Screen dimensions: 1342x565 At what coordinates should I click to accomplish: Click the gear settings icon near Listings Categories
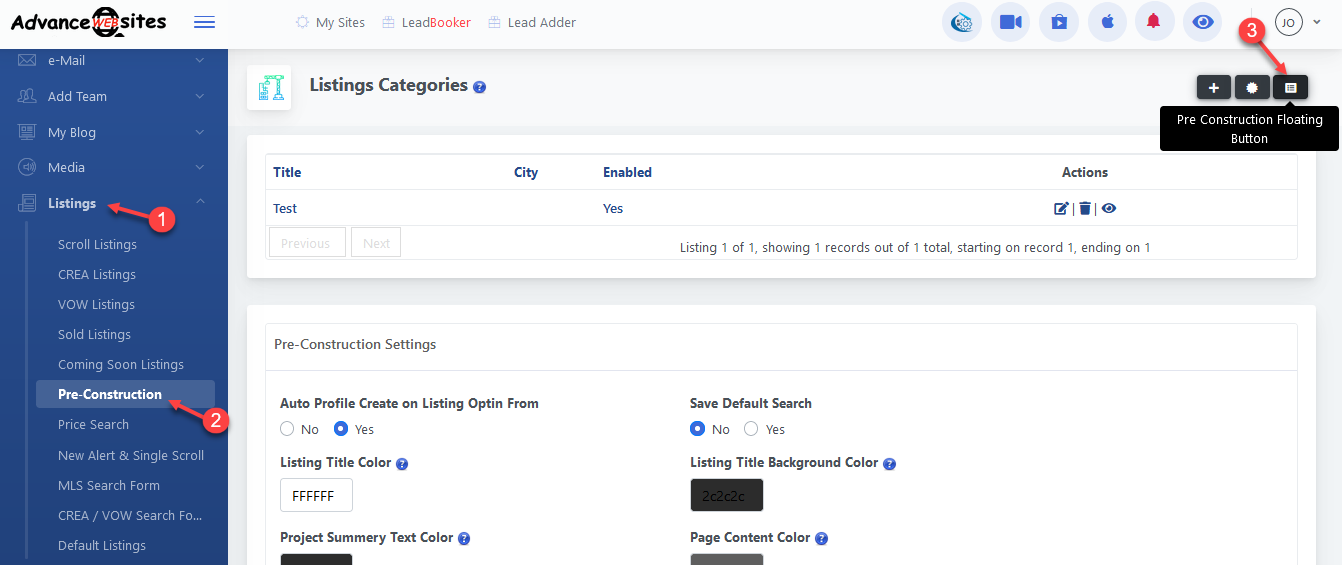pos(1252,88)
